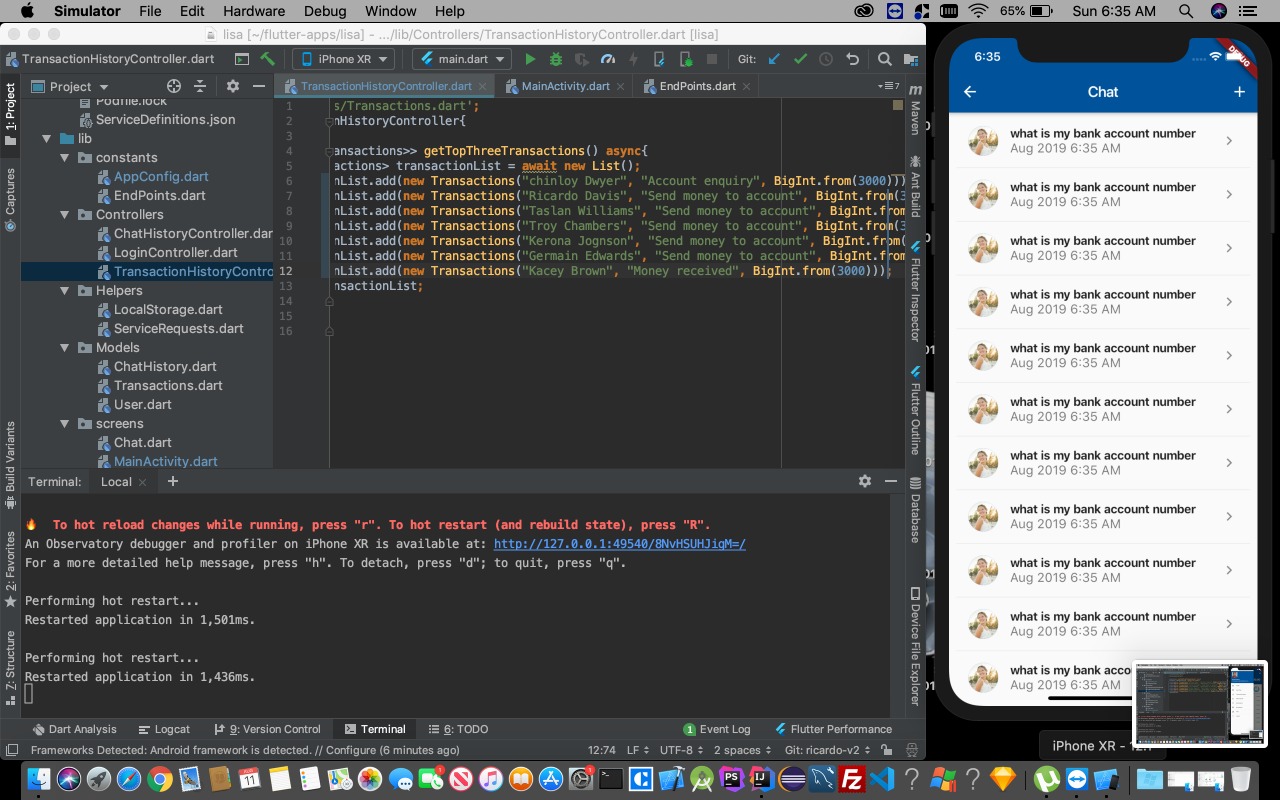The width and height of the screenshot is (1280, 800).
Task: Open LoginController.dart in project tree
Action: tap(175, 252)
